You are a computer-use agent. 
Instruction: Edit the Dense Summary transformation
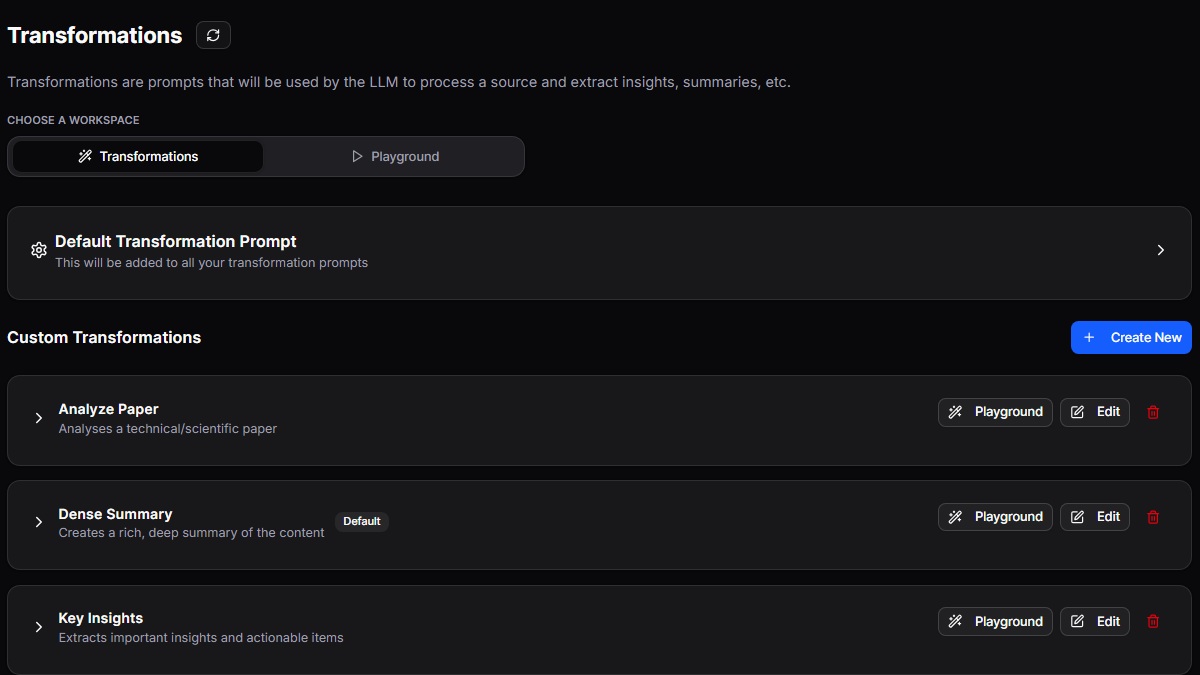pos(1095,517)
